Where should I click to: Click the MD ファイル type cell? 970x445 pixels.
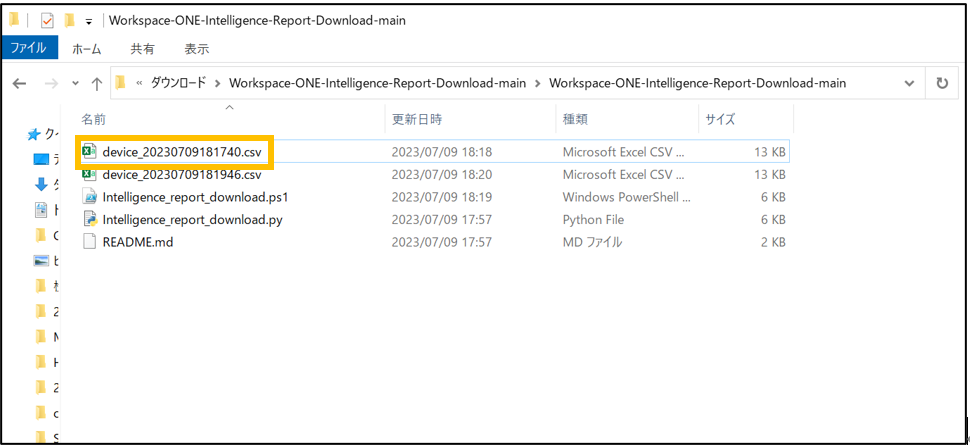(592, 242)
